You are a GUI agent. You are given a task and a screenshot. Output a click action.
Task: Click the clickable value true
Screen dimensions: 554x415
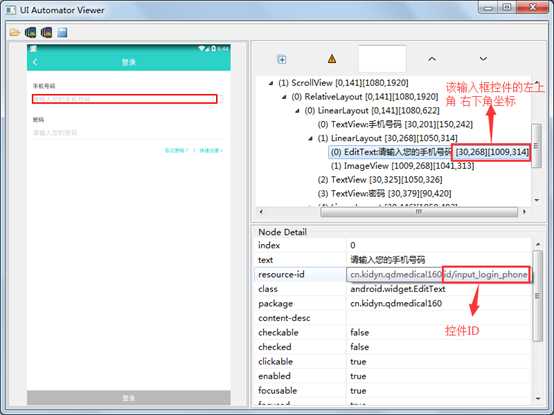coord(358,362)
